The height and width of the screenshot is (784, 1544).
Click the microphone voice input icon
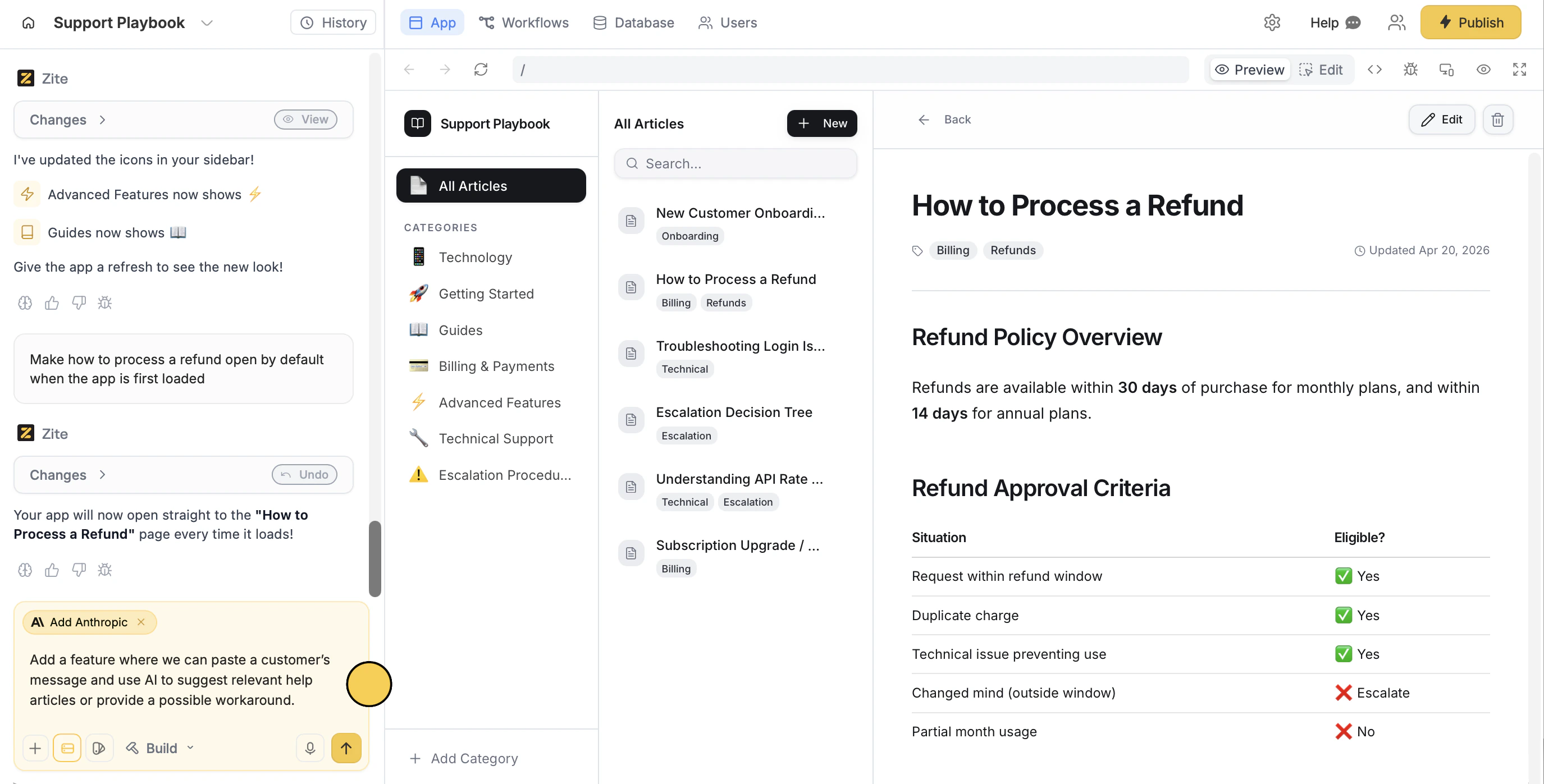[310, 748]
